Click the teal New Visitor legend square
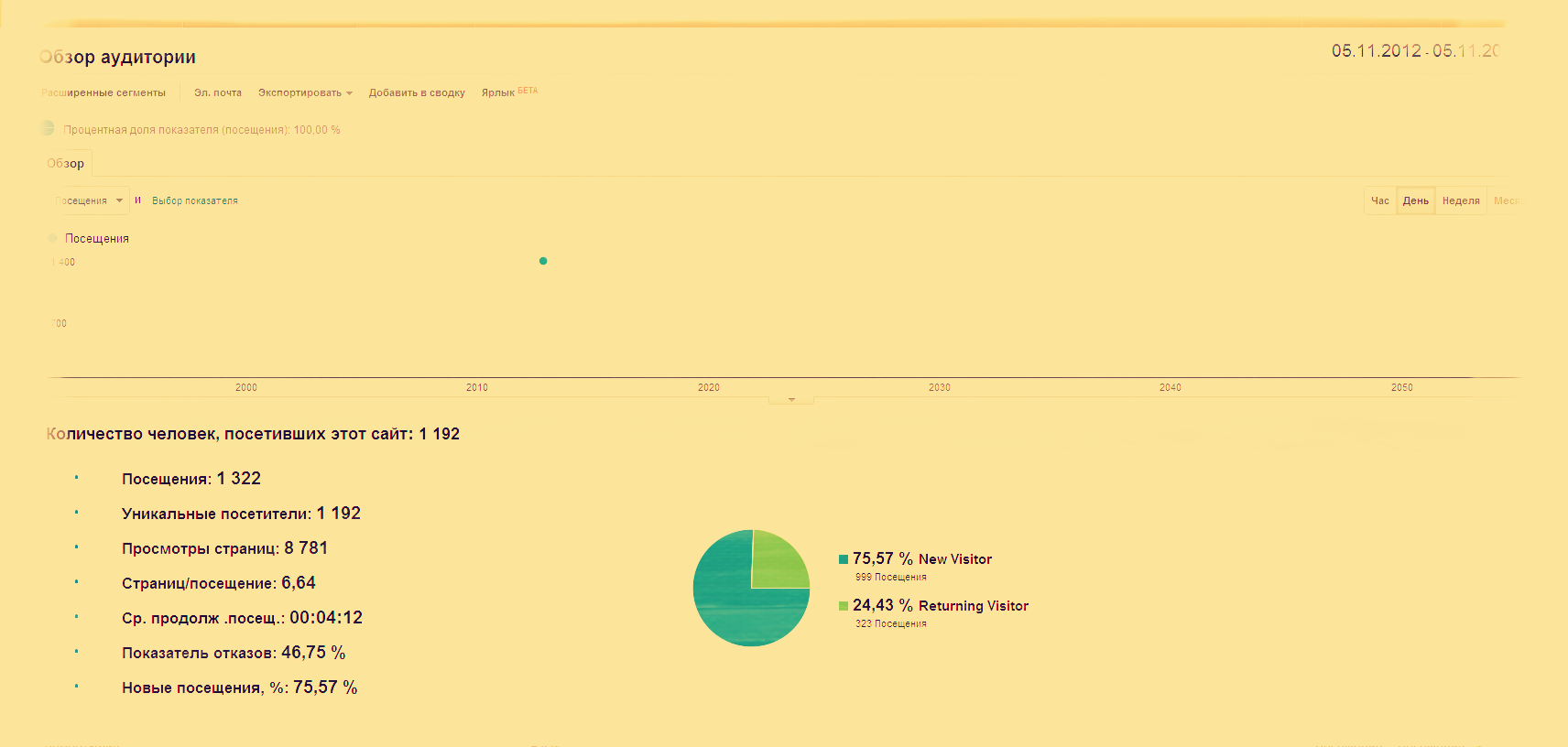This screenshot has height=747, width=1568. coord(843,559)
